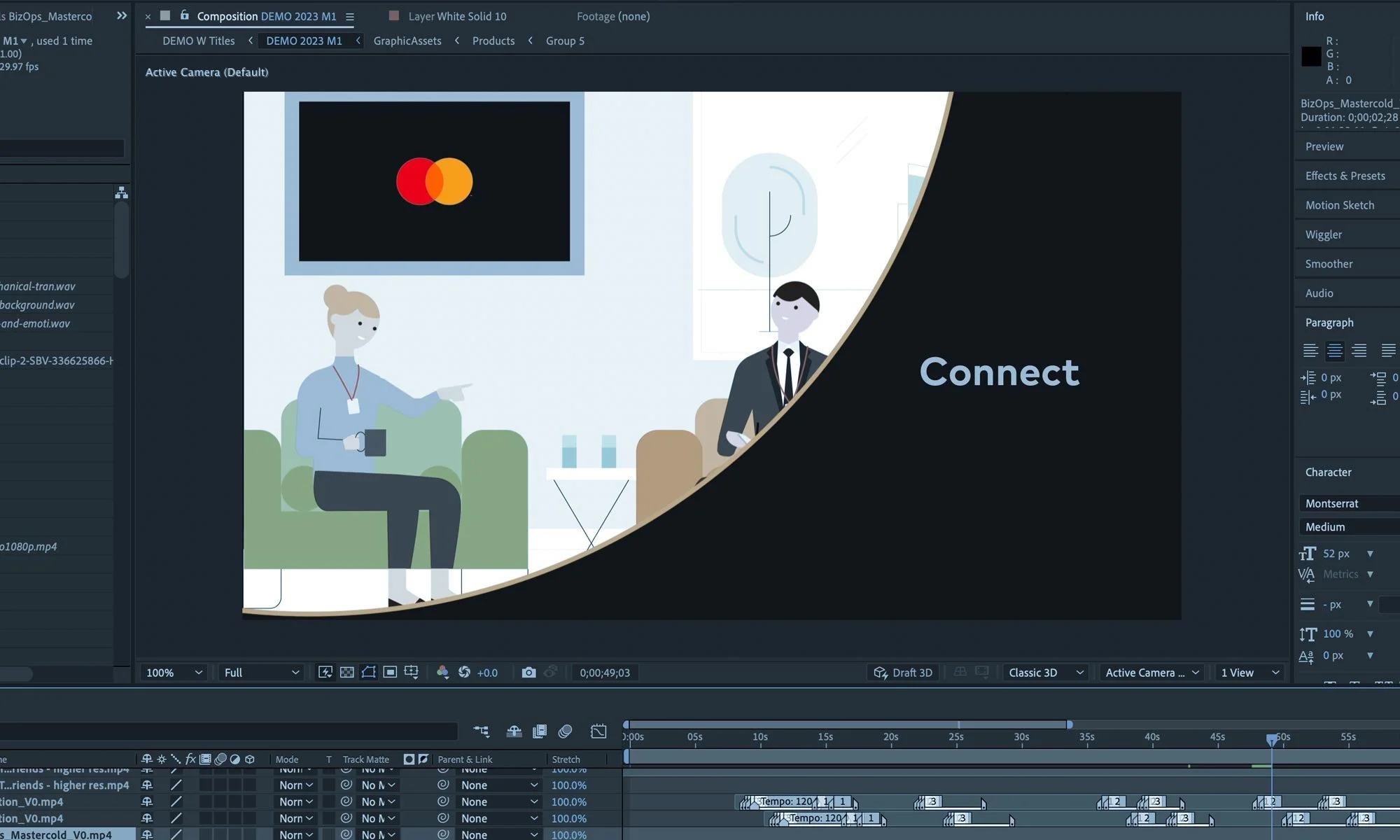Open Parent dropdown for second tion_V0.mp4 layer
The height and width of the screenshot is (840, 1400).
tap(499, 818)
